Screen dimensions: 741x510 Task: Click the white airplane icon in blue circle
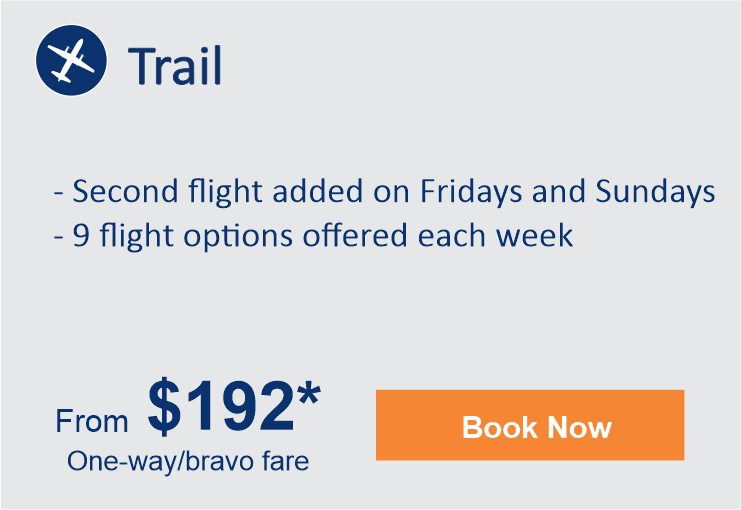(71, 61)
